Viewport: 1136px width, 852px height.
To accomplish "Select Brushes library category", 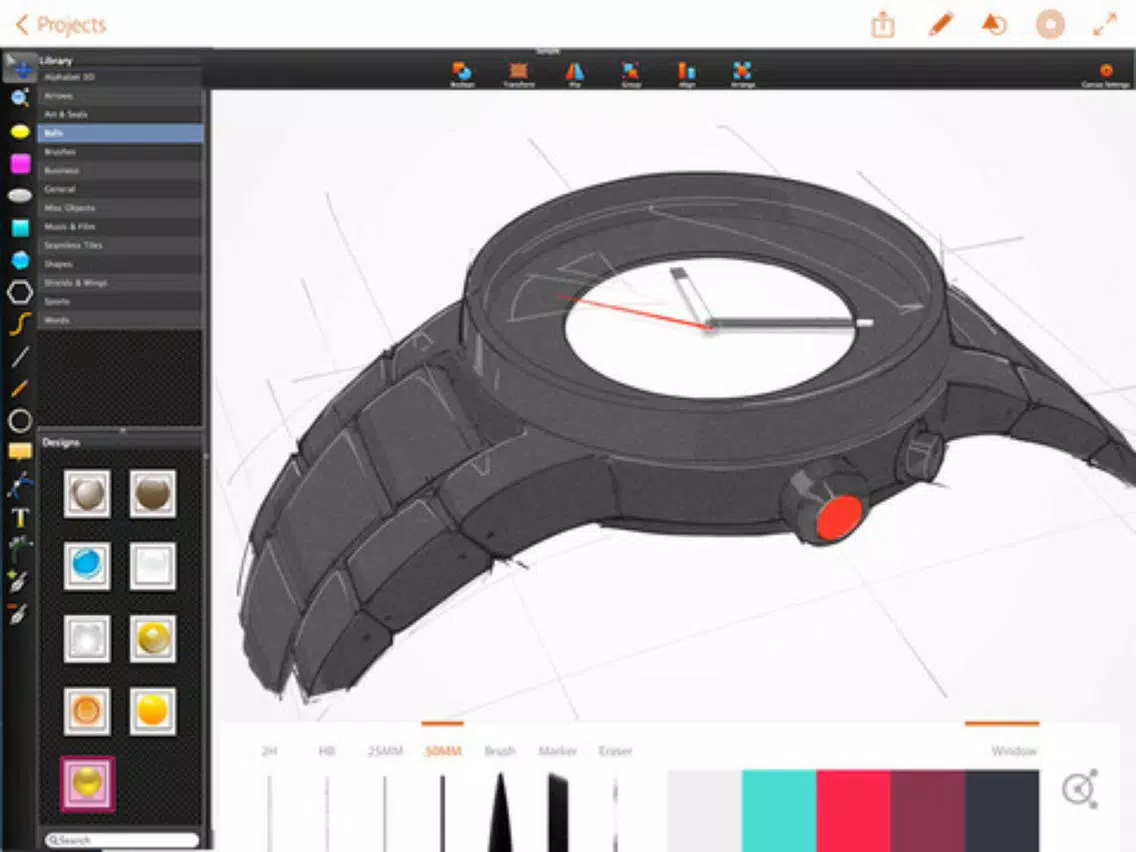I will 120,151.
